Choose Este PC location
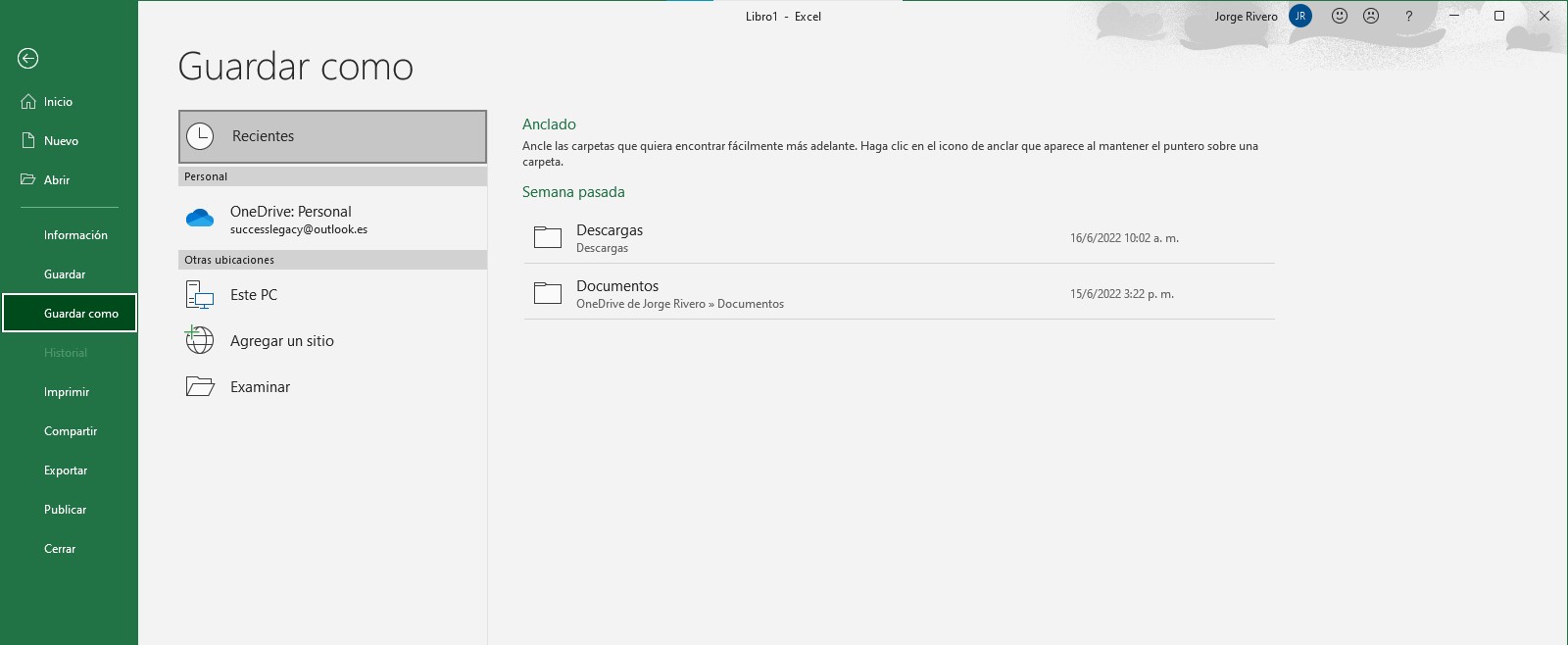1568x645 pixels. pyautogui.click(x=332, y=295)
